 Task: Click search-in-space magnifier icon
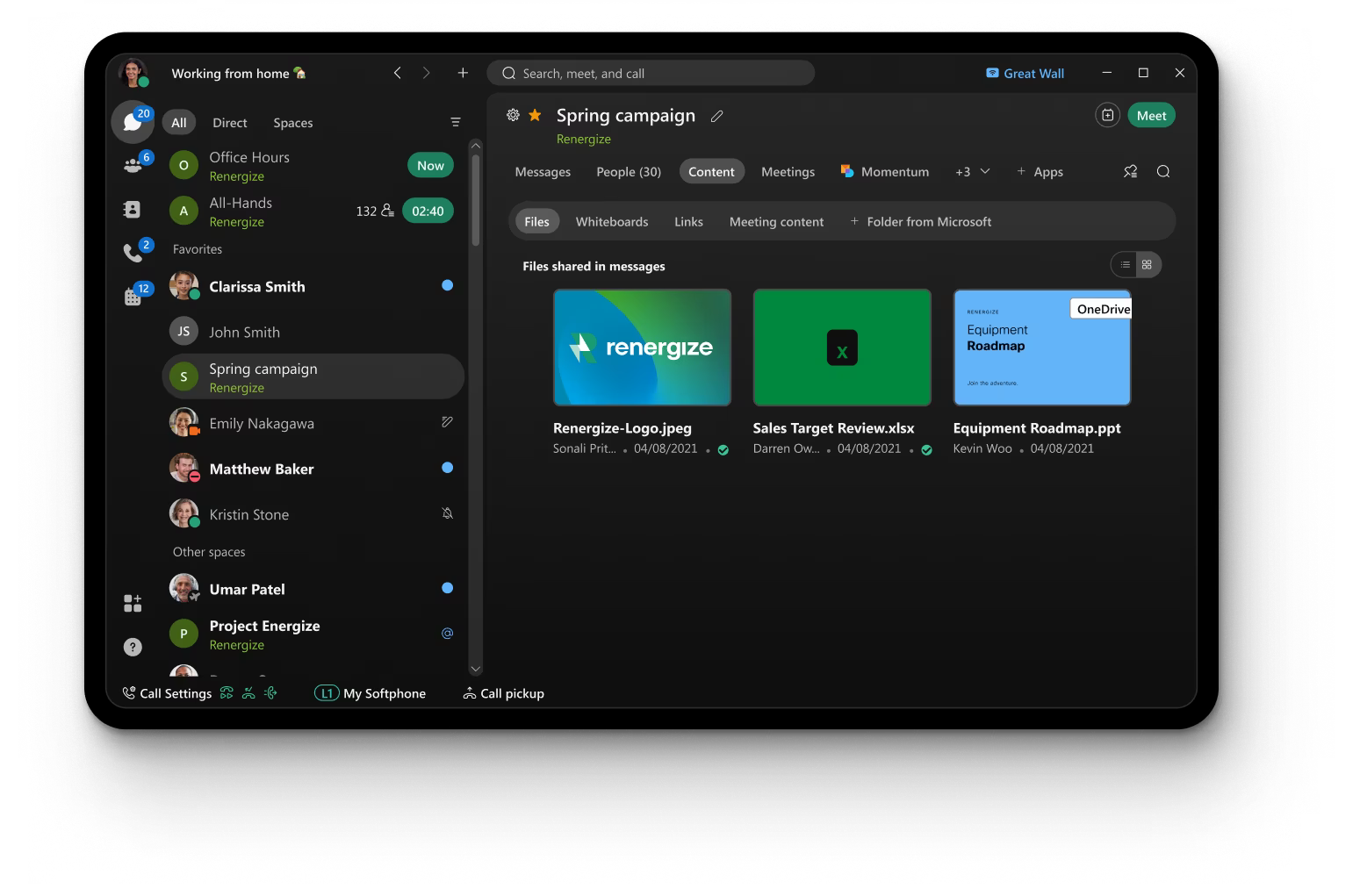point(1163,171)
